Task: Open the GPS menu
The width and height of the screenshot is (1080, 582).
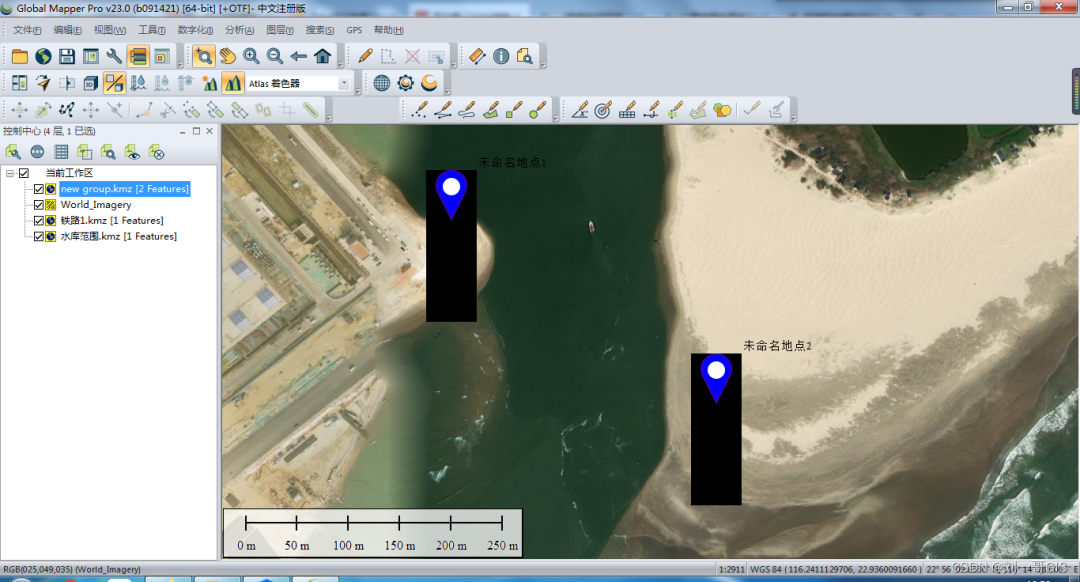Action: [354, 30]
